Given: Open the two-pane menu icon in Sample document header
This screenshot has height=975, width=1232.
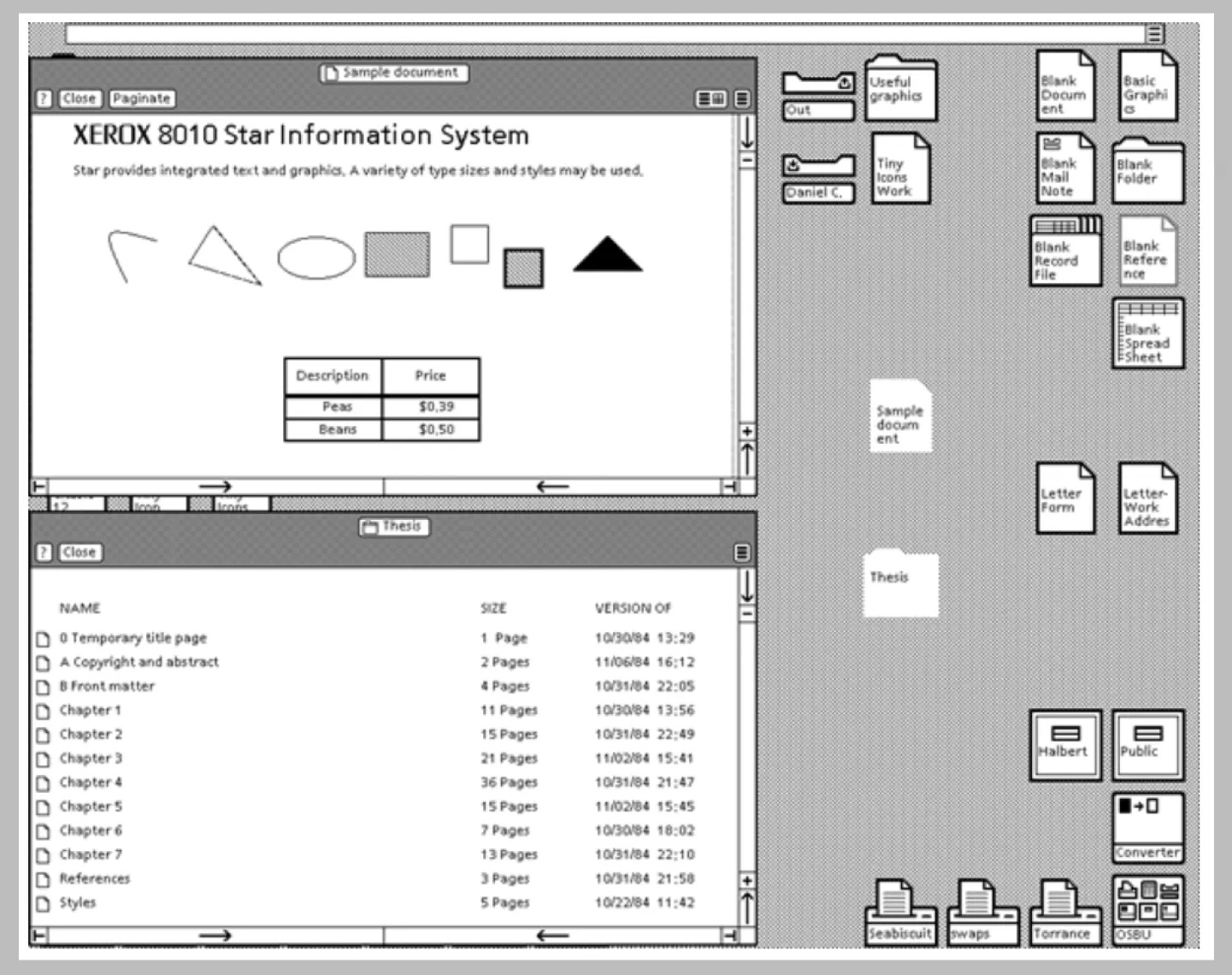Looking at the screenshot, I should 711,99.
